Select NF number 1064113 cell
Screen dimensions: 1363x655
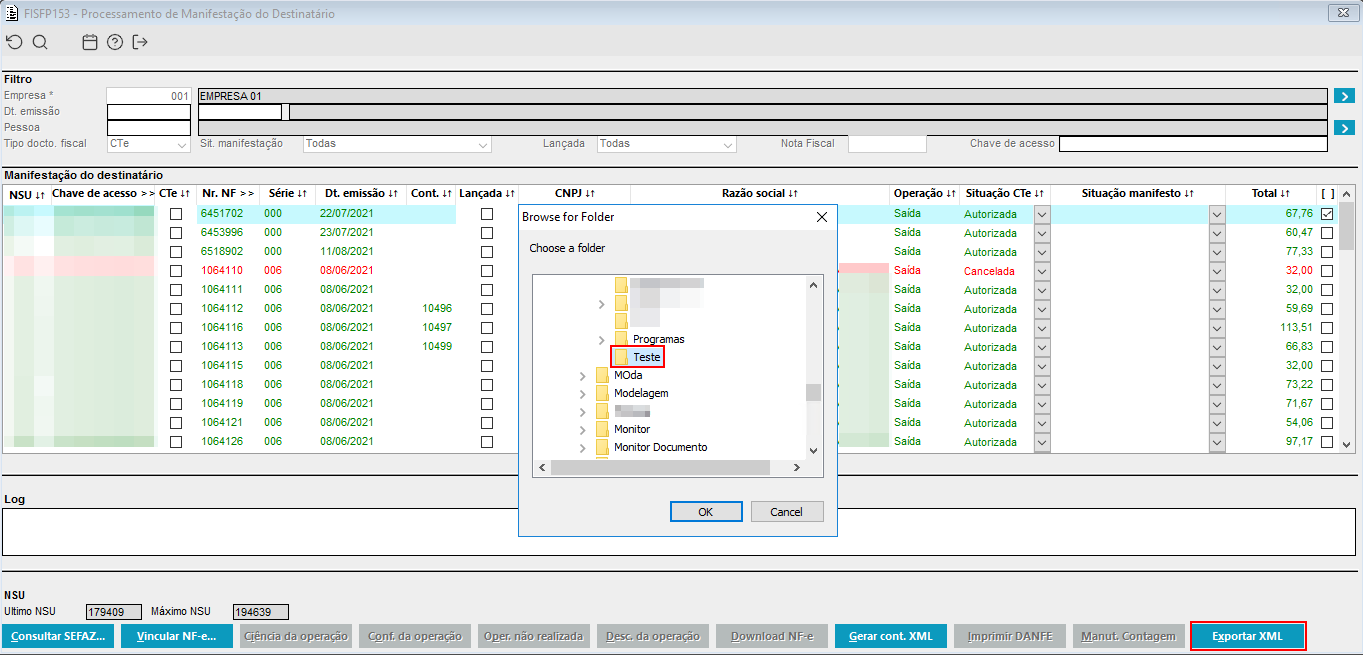pos(222,346)
